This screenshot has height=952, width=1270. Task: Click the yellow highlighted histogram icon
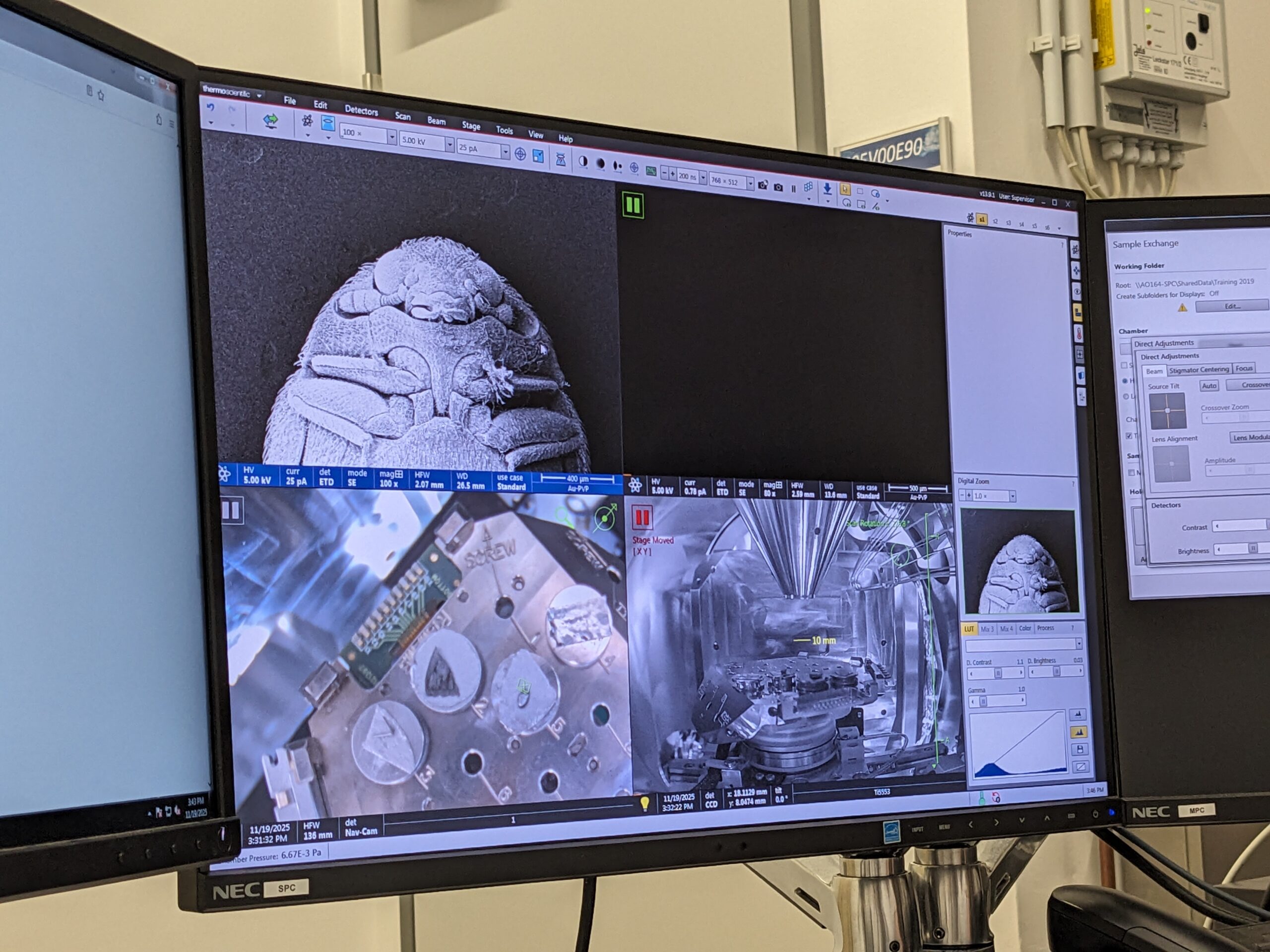[x=1078, y=732]
